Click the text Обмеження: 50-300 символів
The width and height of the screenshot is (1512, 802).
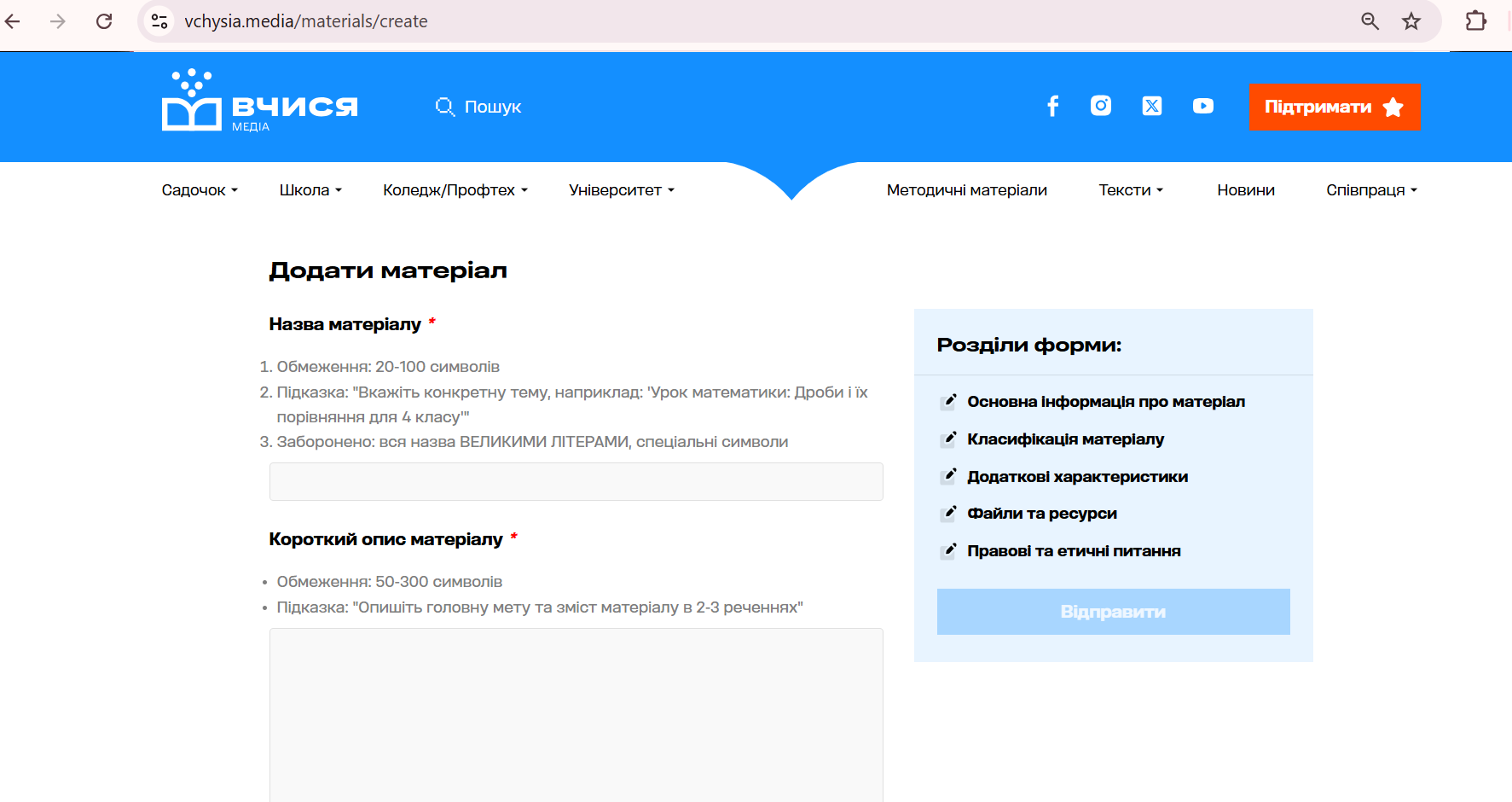(x=390, y=582)
